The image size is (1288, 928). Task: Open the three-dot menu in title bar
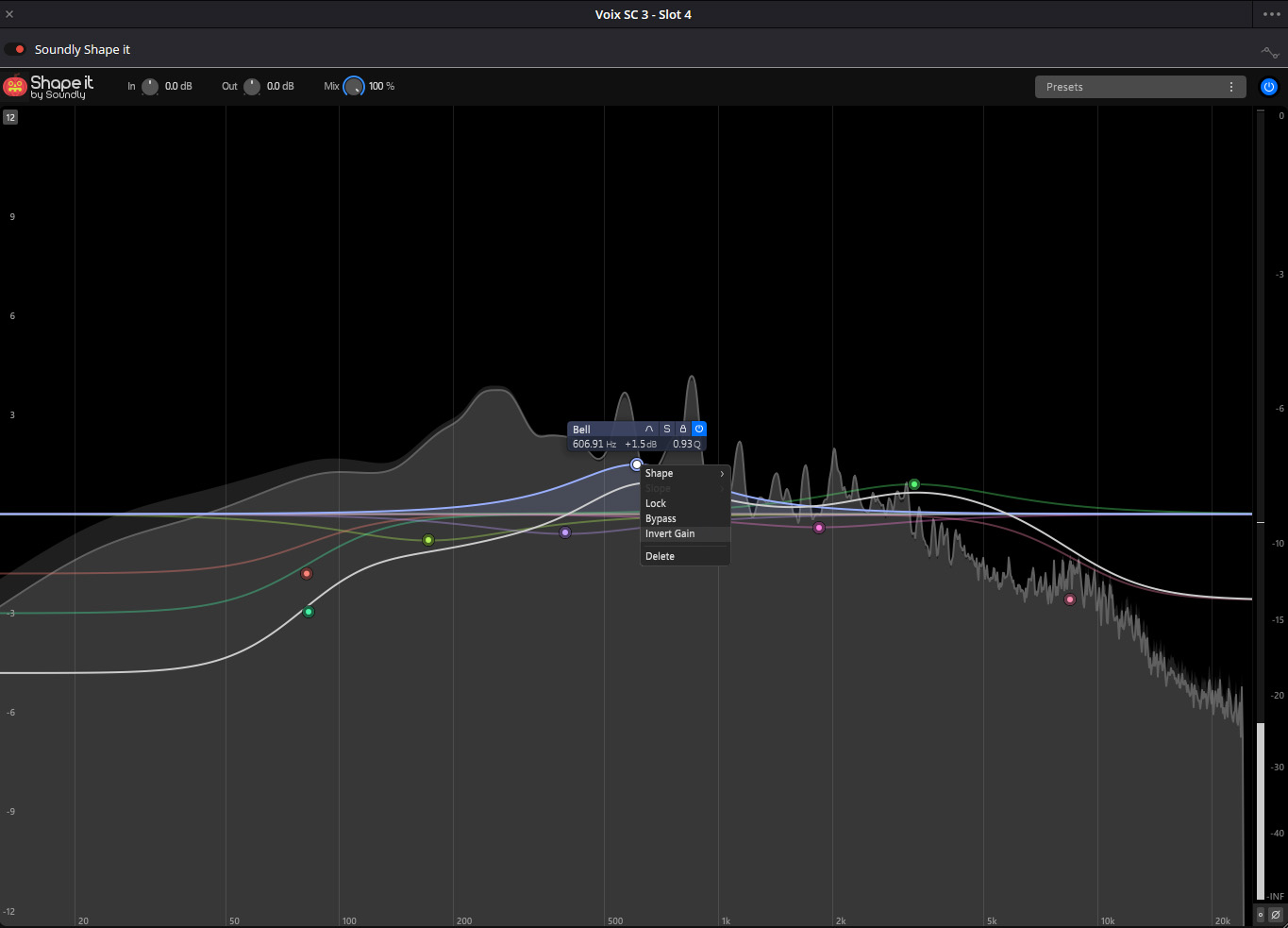(x=1271, y=14)
